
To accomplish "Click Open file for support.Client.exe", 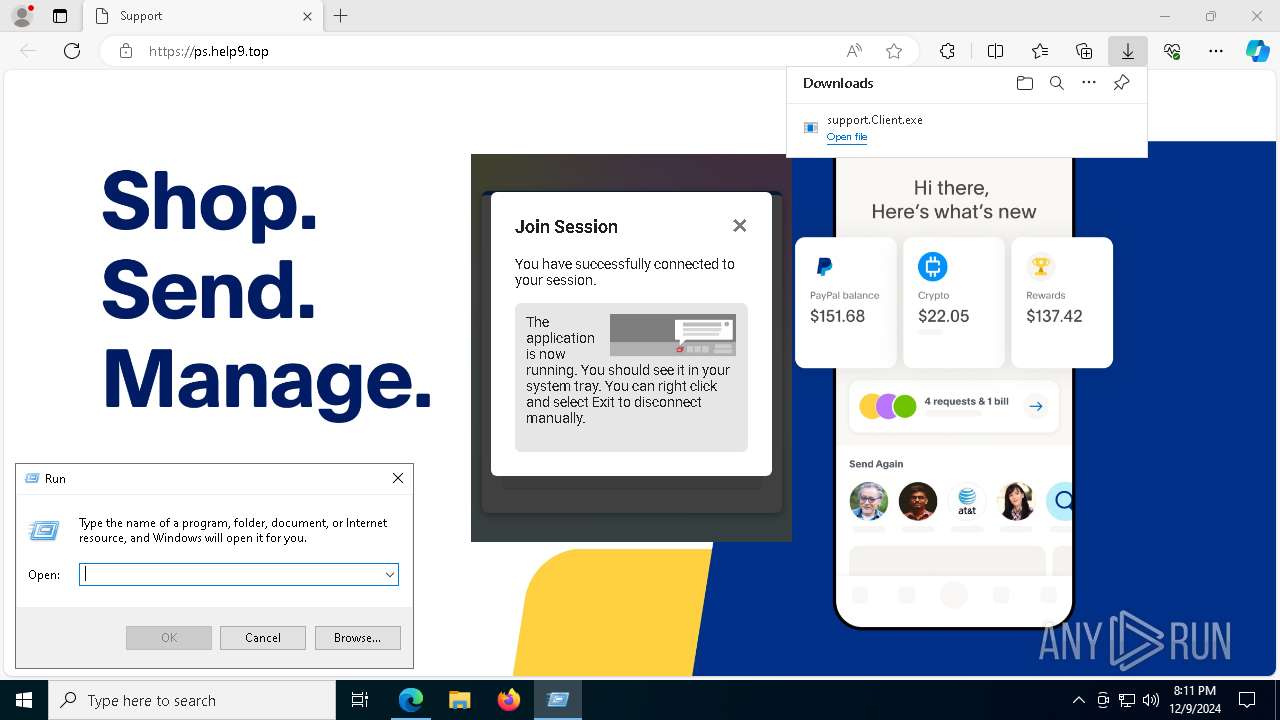I will (x=847, y=137).
